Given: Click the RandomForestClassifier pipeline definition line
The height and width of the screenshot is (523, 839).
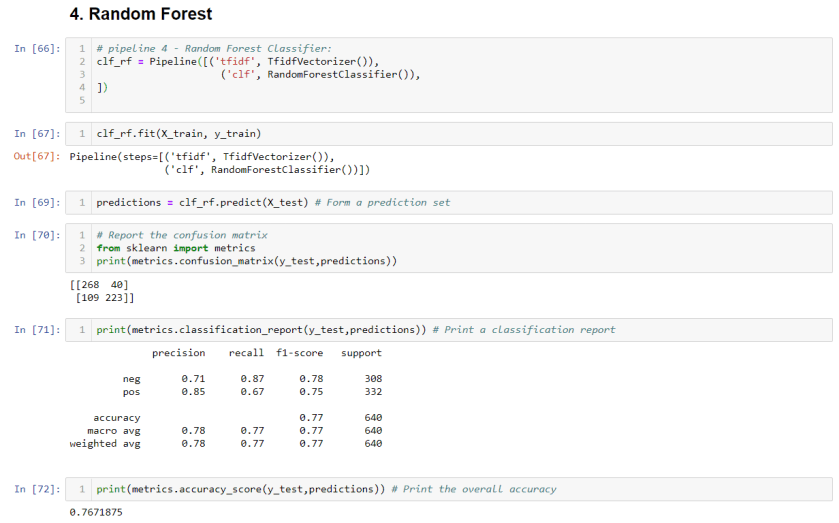Looking at the screenshot, I should coord(320,75).
